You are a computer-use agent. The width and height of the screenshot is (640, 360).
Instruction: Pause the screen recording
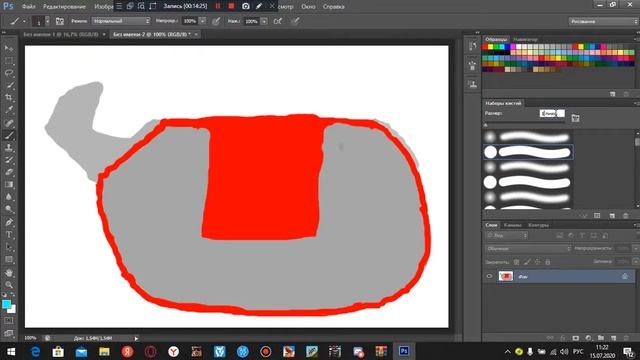[218, 6]
